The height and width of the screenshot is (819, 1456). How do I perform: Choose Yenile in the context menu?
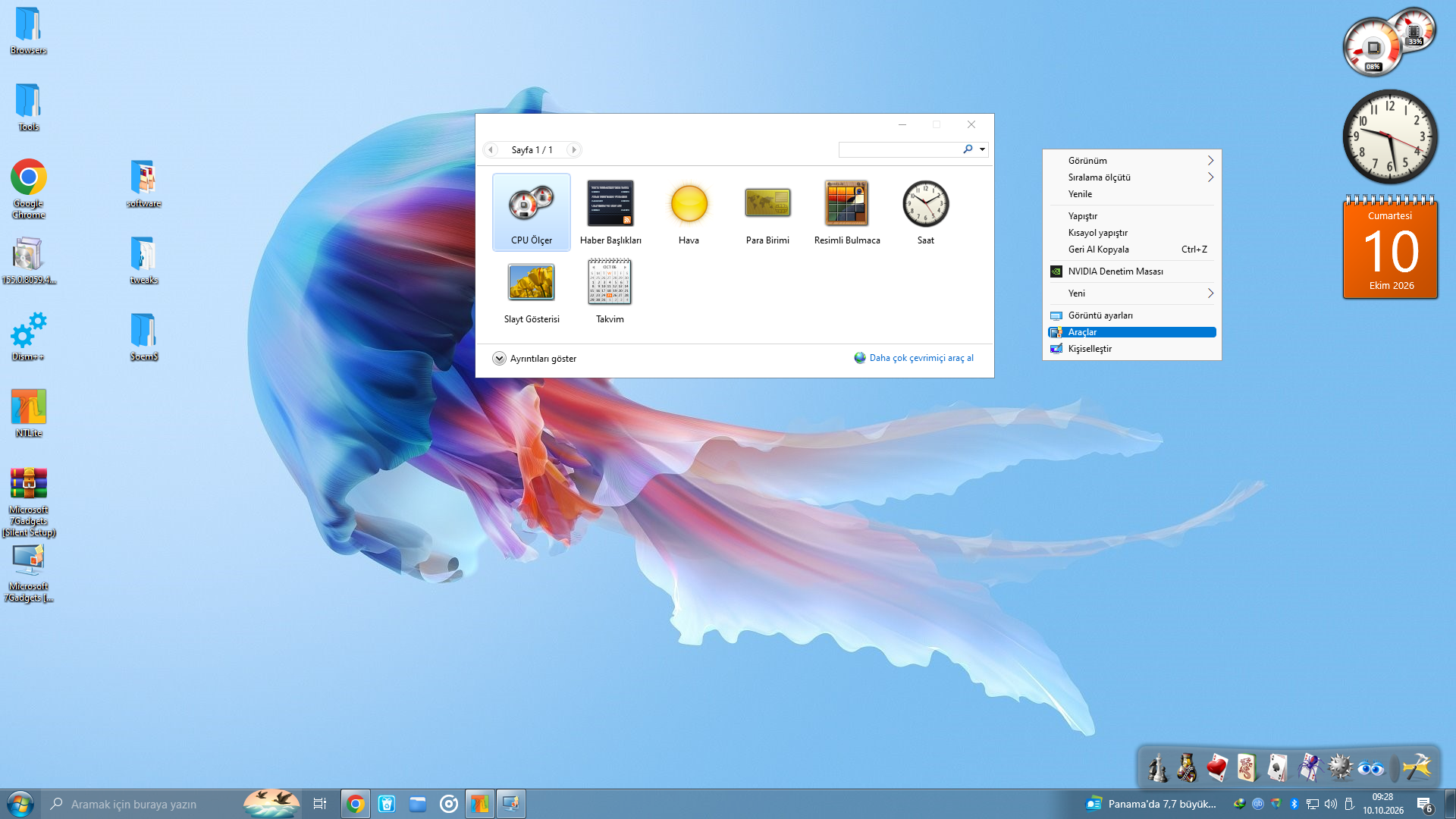pyautogui.click(x=1132, y=194)
